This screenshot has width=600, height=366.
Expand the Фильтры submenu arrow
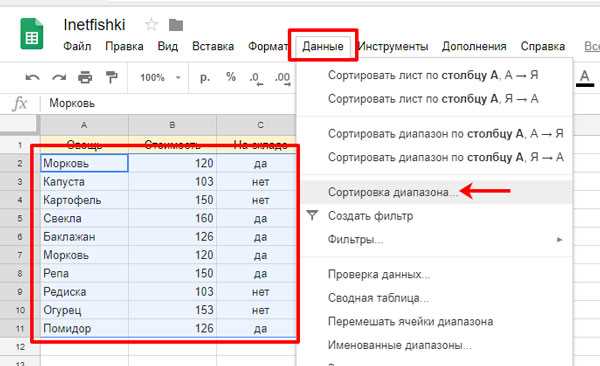(x=559, y=240)
